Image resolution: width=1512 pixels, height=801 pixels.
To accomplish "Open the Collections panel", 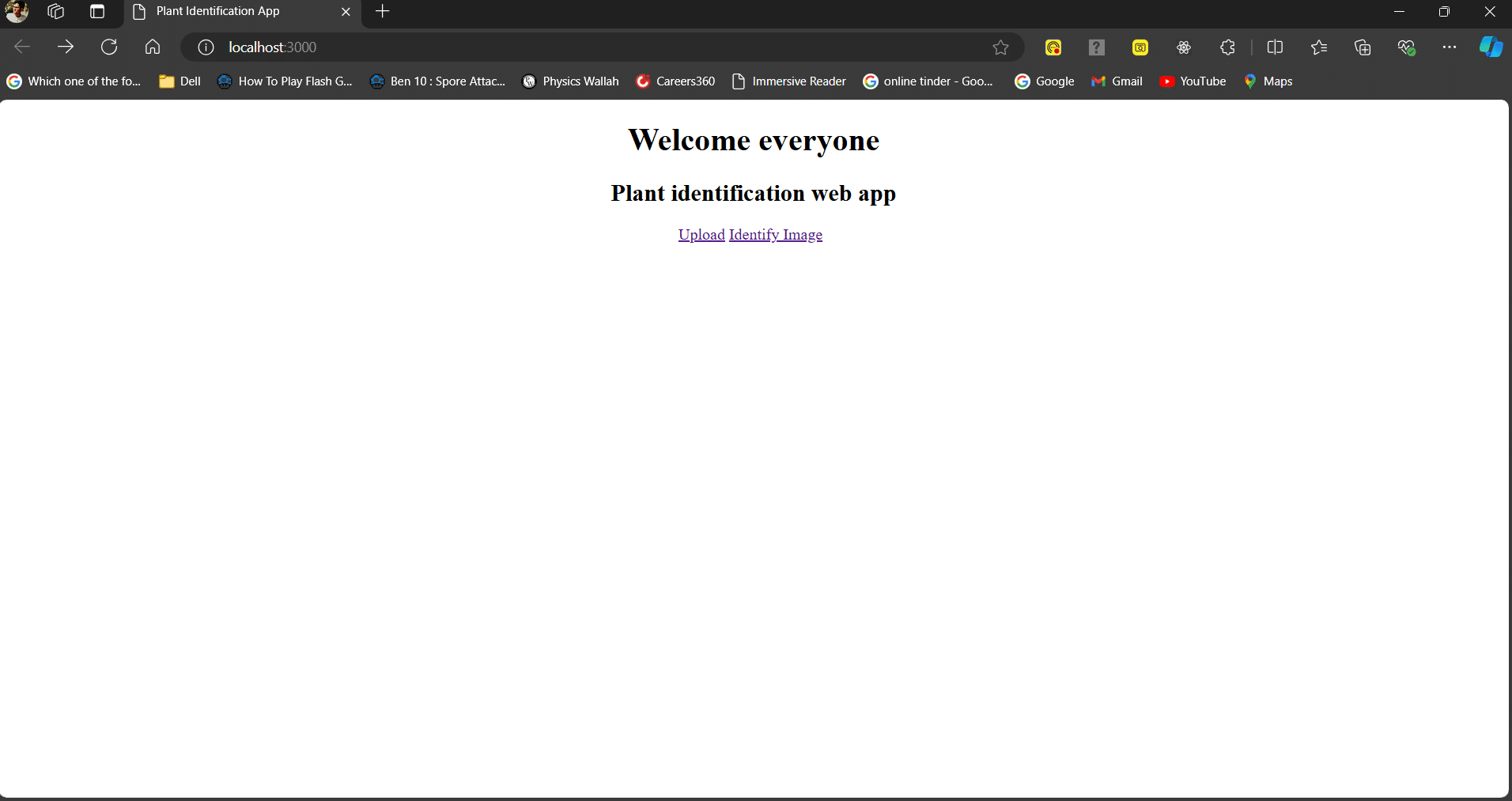I will [x=1362, y=47].
